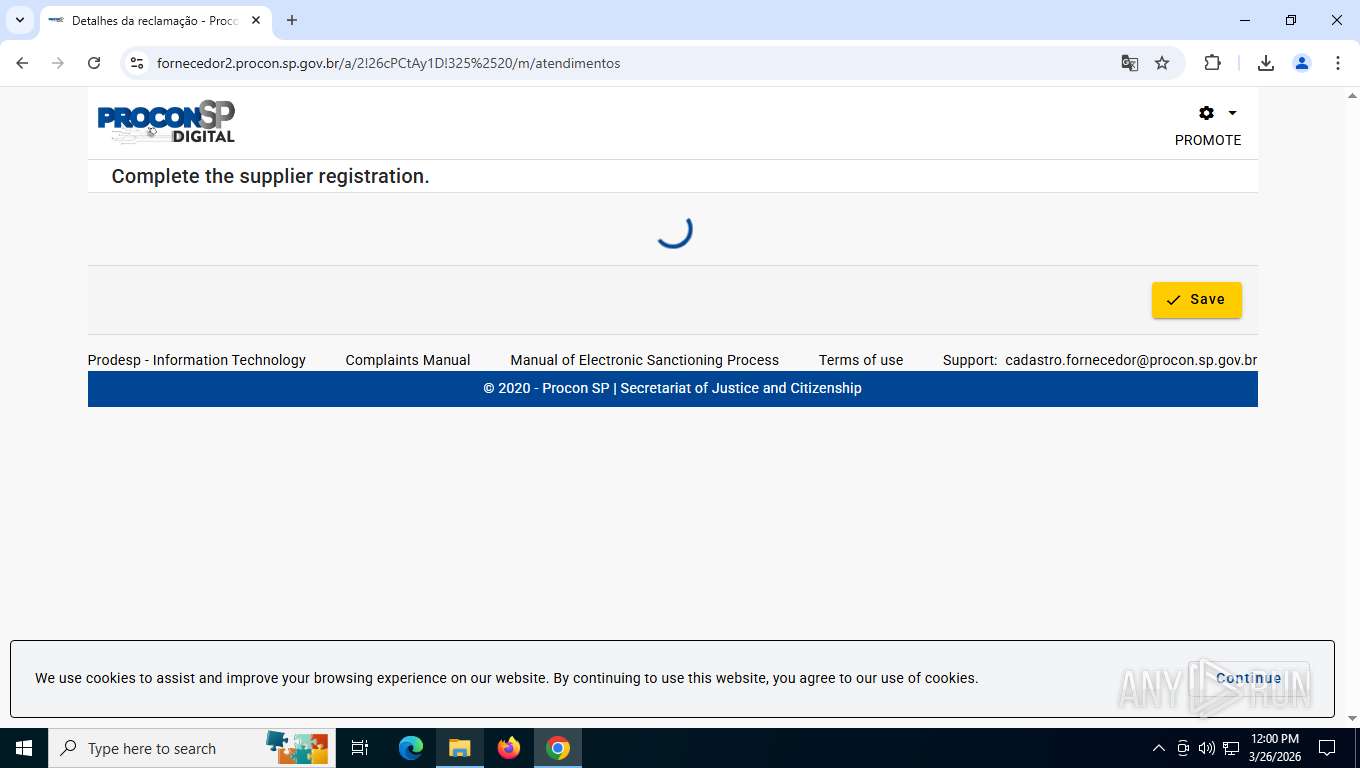Open the Chrome three-dot menu
Image resolution: width=1360 pixels, height=768 pixels.
tap(1338, 63)
